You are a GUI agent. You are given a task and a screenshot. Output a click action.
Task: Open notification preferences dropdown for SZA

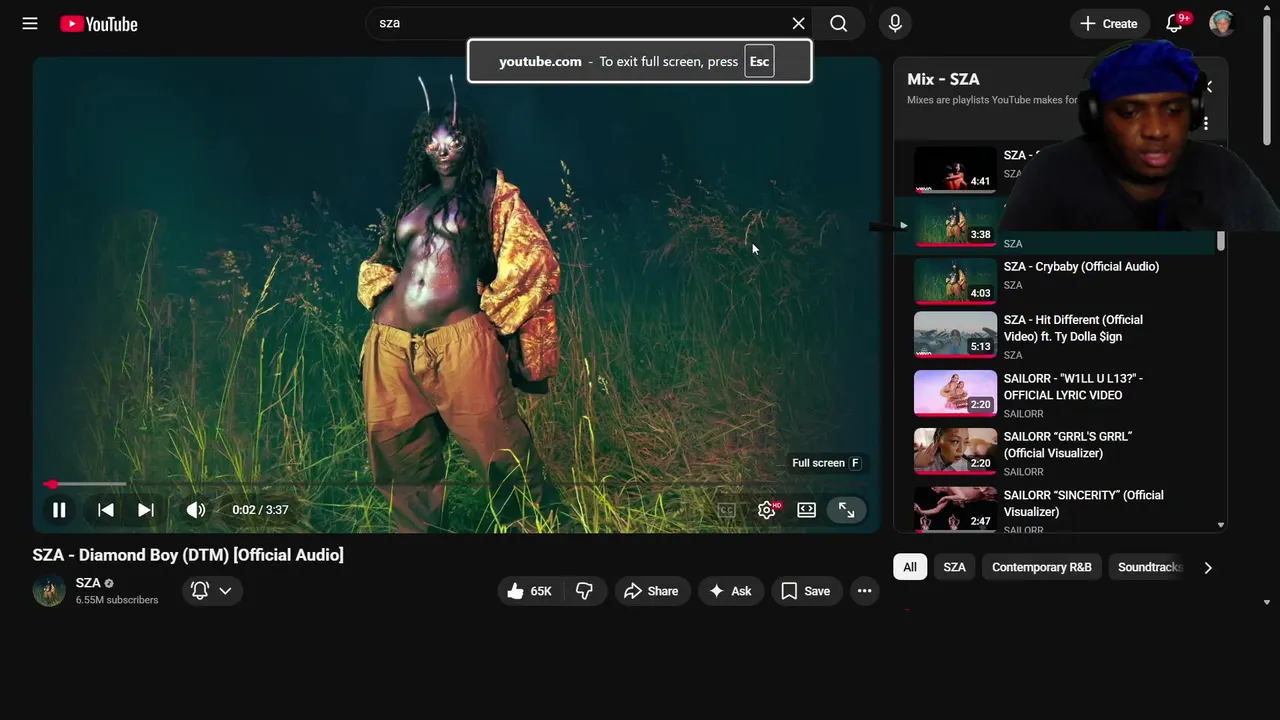pyautogui.click(x=211, y=591)
